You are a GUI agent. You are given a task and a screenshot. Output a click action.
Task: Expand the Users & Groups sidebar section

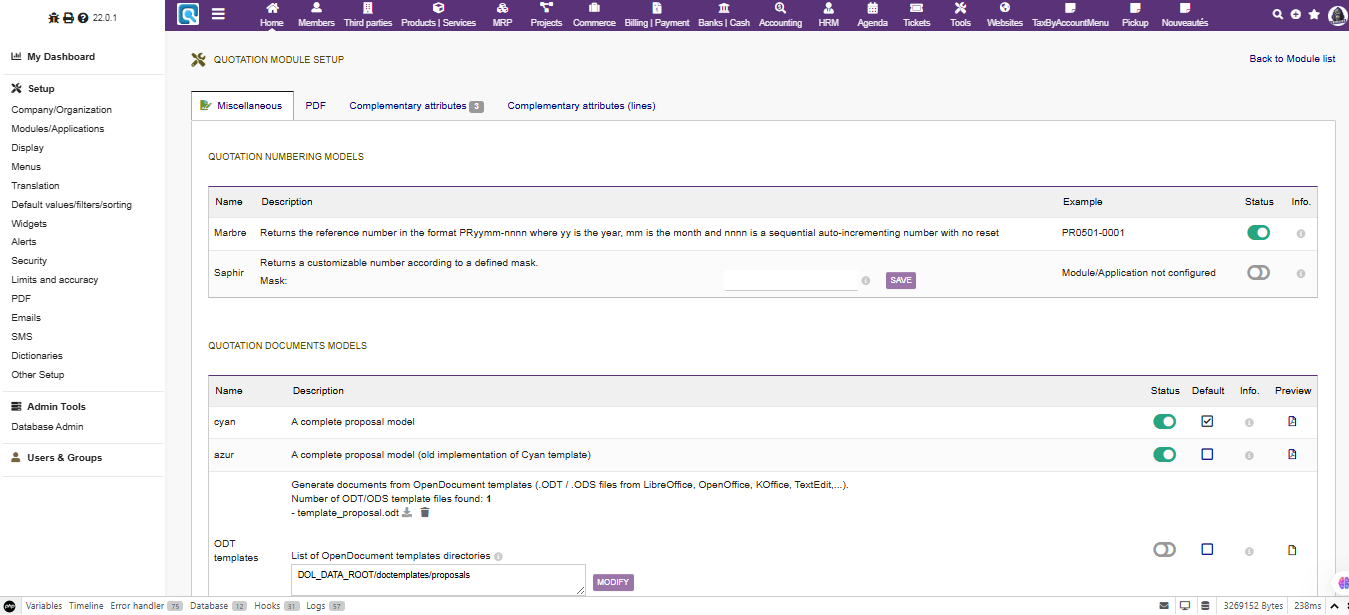(64, 458)
